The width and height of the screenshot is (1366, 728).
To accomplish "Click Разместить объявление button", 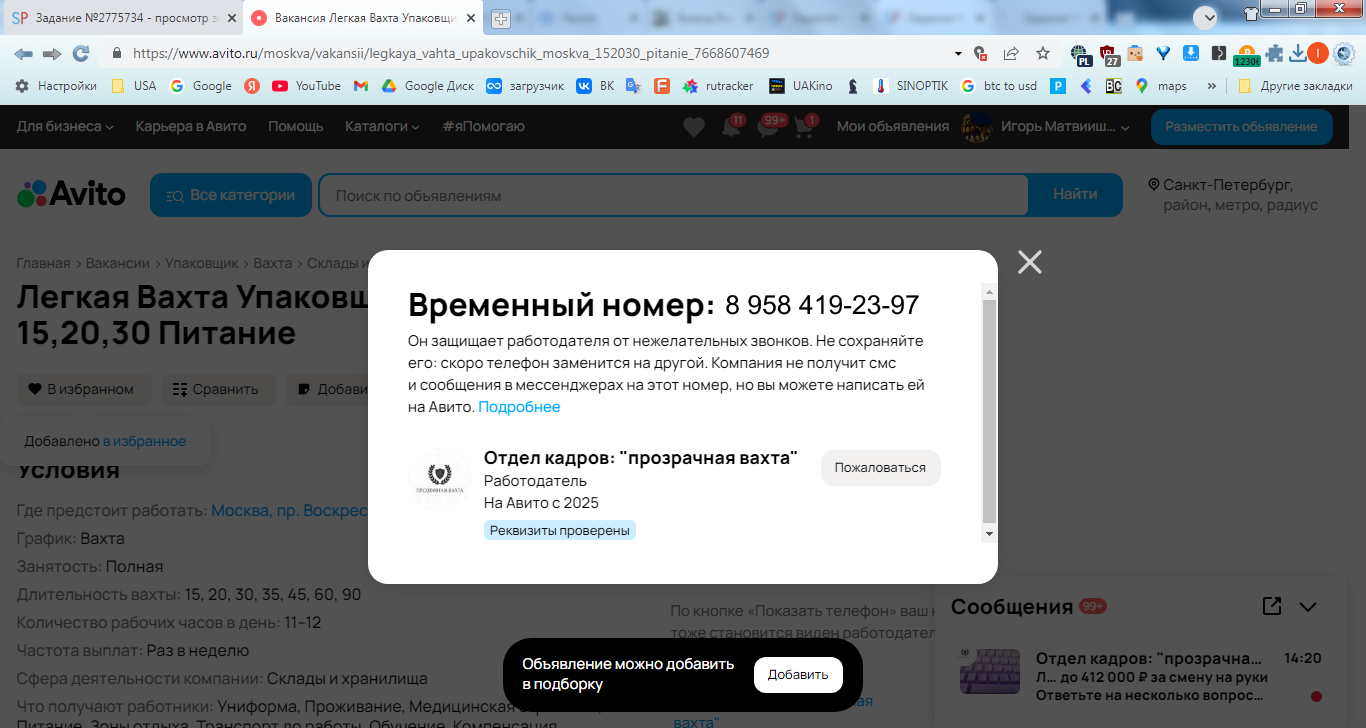I will tap(1241, 127).
